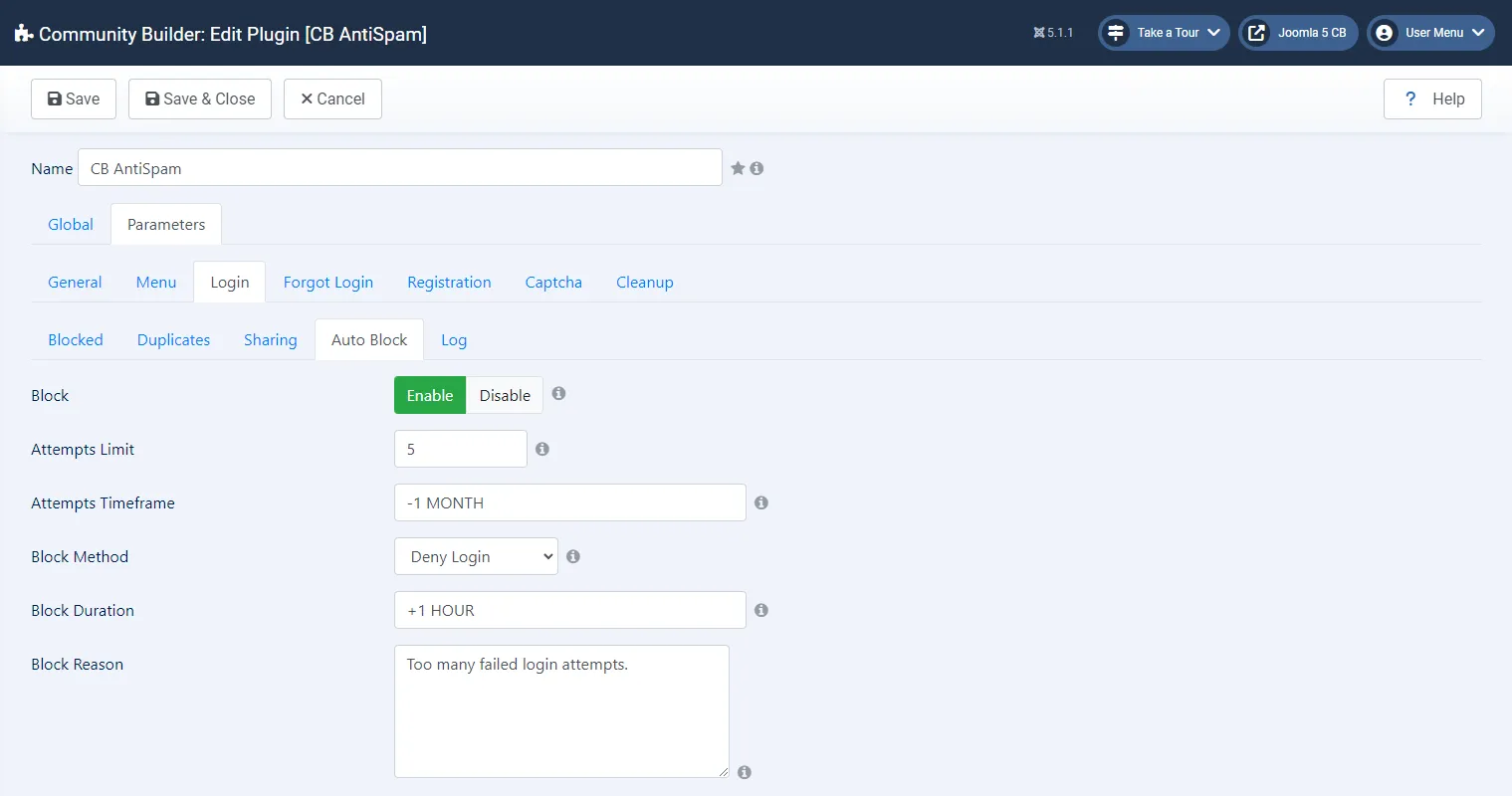The image size is (1512, 796).
Task: Switch to the Log tab
Action: click(x=454, y=339)
